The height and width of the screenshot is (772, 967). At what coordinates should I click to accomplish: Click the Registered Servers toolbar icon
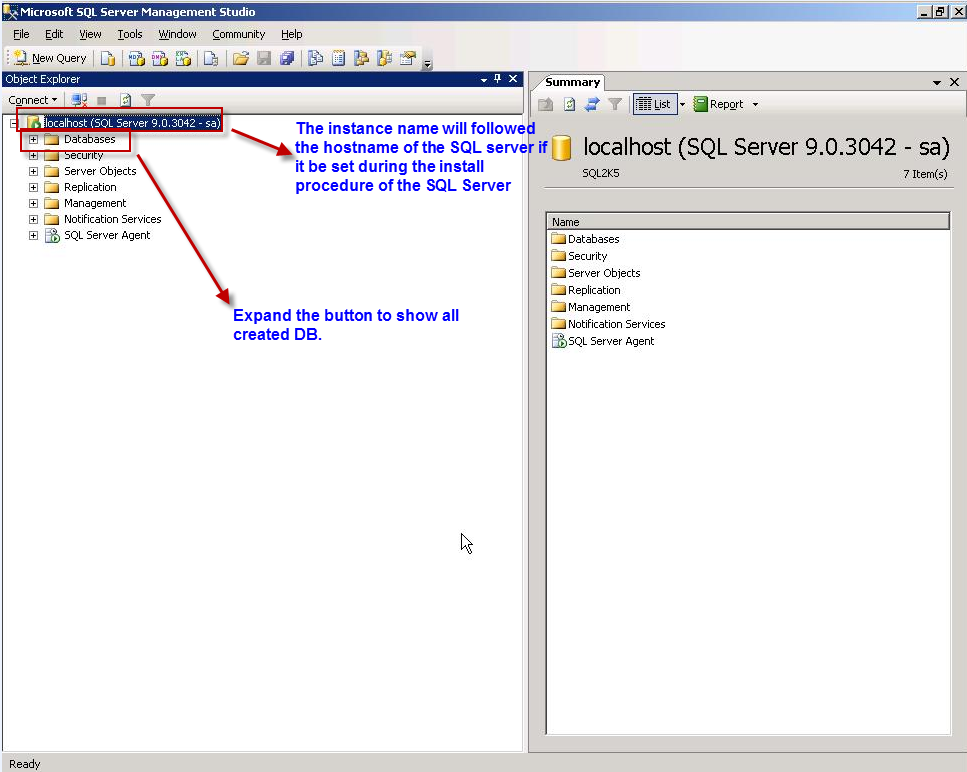pos(314,58)
